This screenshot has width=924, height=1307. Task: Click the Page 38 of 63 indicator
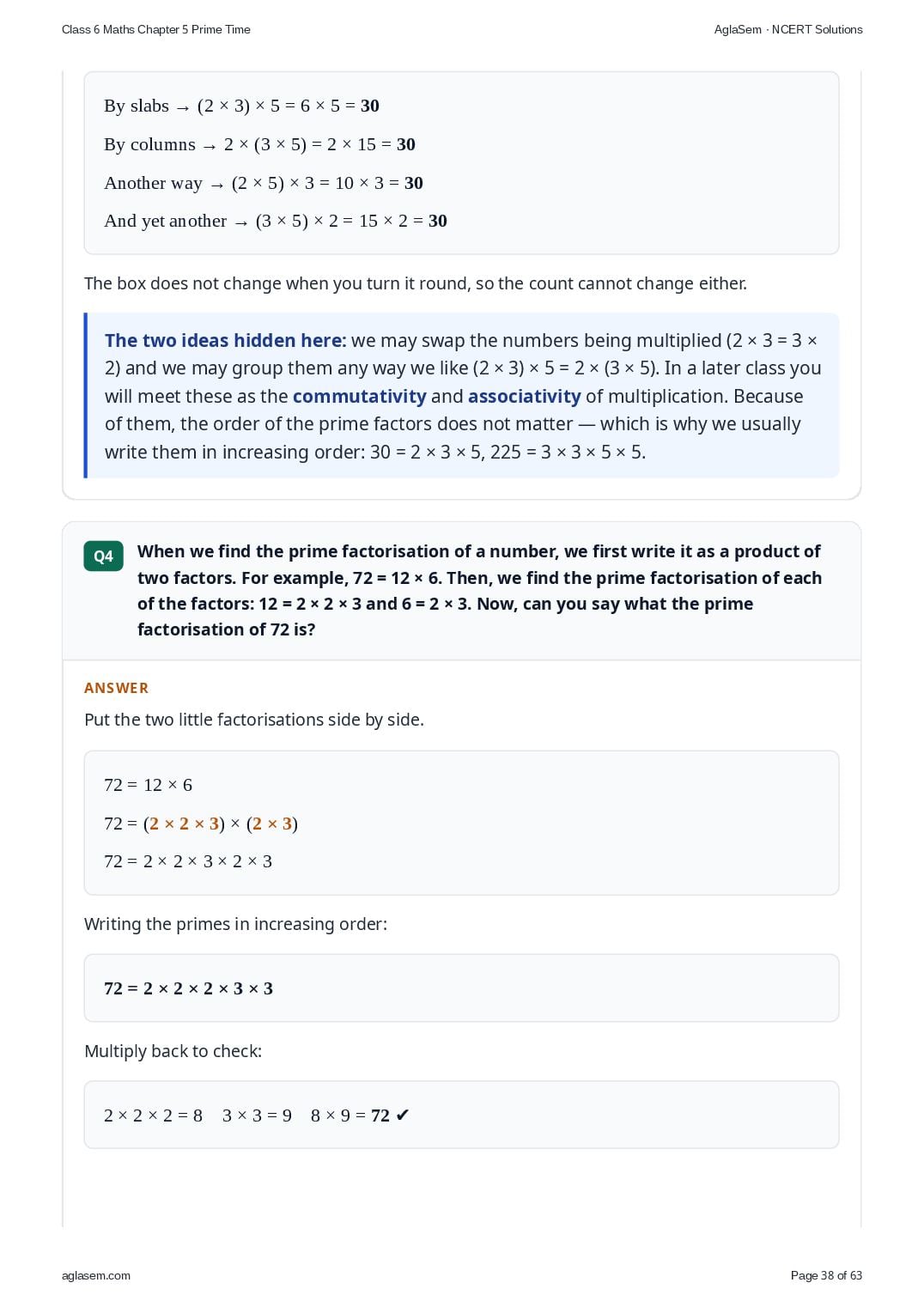click(826, 1275)
